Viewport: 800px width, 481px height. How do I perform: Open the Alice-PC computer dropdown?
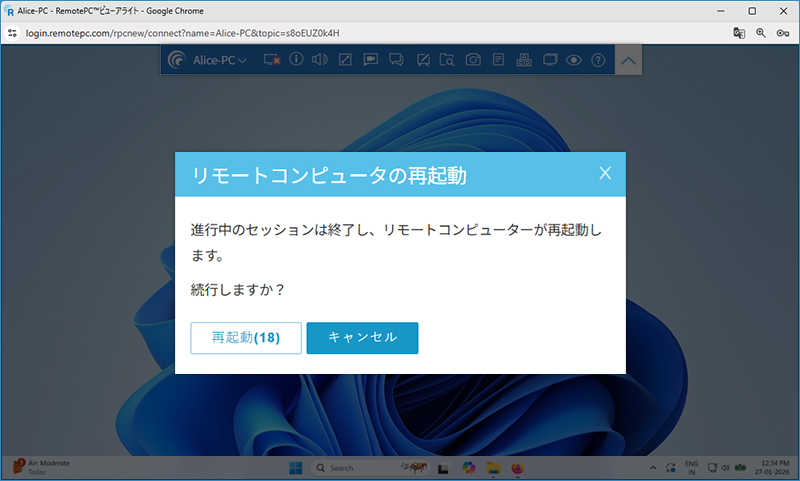220,60
